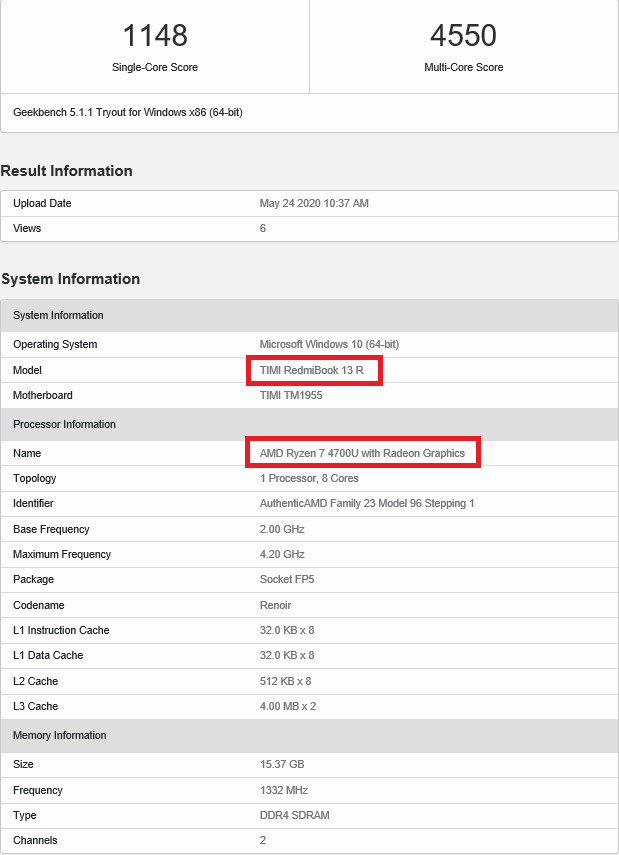This screenshot has width=619, height=855.
Task: Click the May 24 2020 10:37 AM value
Action: (x=314, y=203)
